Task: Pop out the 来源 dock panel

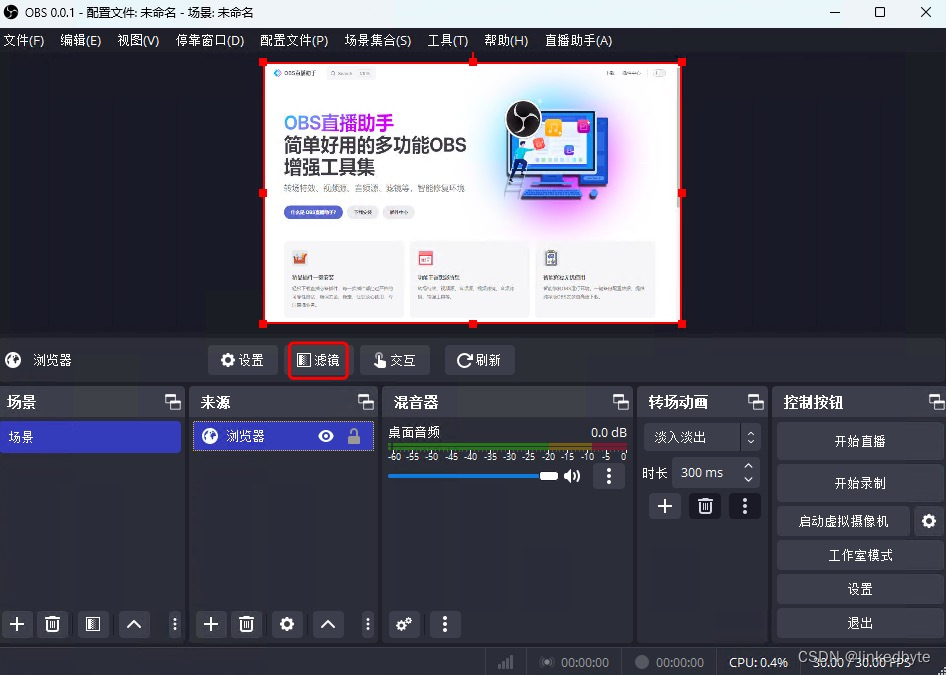Action: click(x=366, y=402)
